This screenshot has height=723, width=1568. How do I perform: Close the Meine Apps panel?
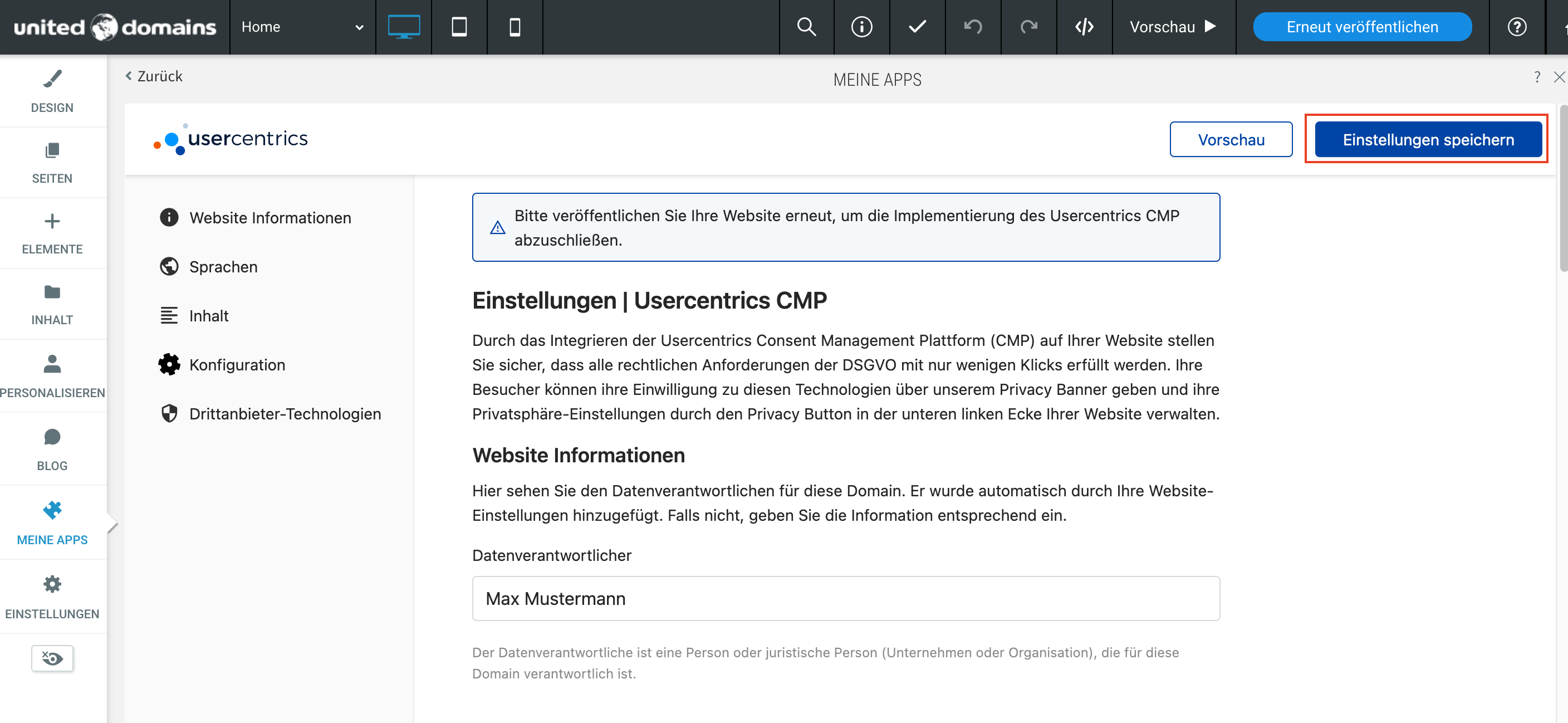coord(1559,77)
